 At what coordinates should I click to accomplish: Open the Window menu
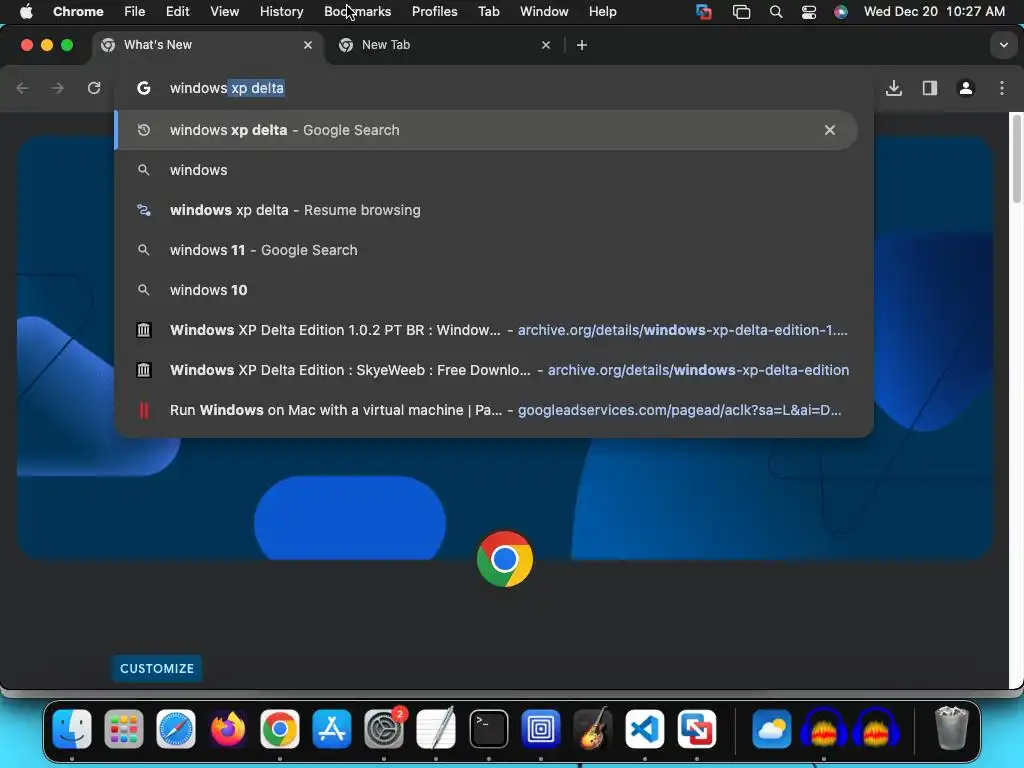(x=544, y=12)
